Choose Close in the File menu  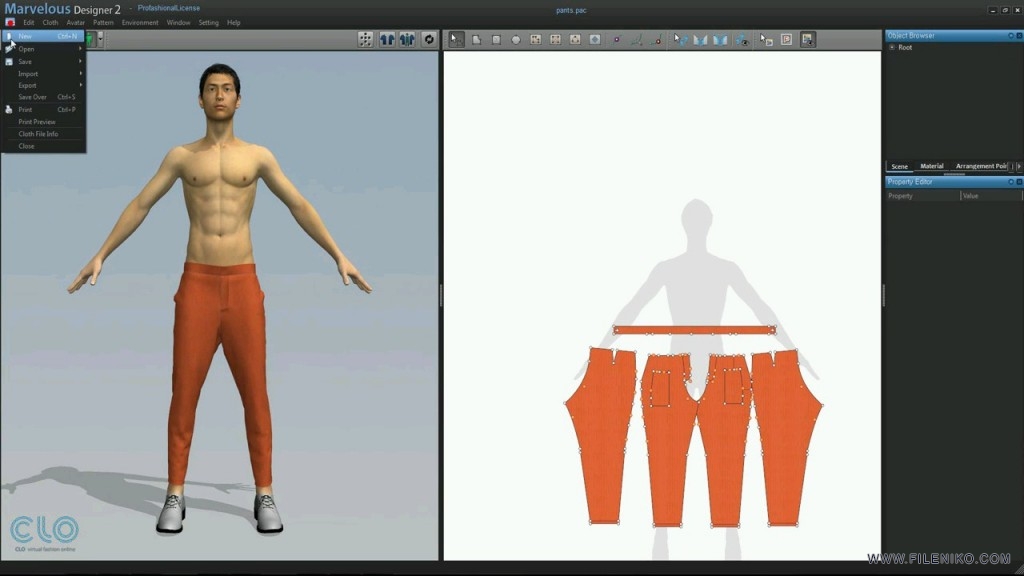43,146
